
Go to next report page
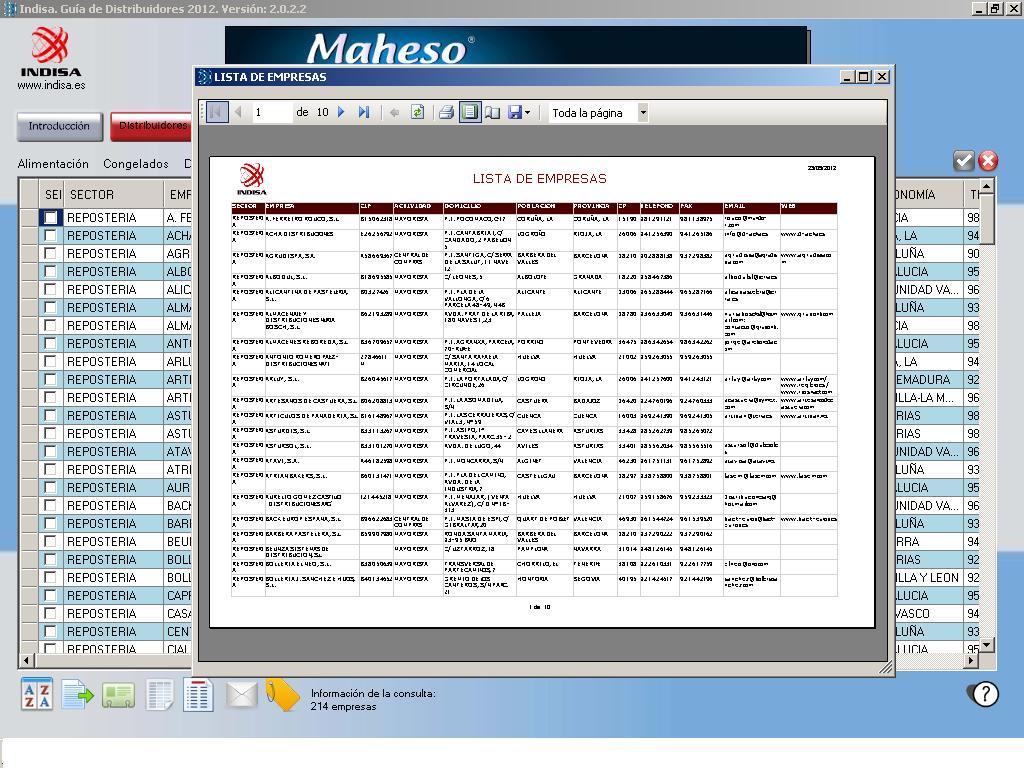pyautogui.click(x=341, y=112)
